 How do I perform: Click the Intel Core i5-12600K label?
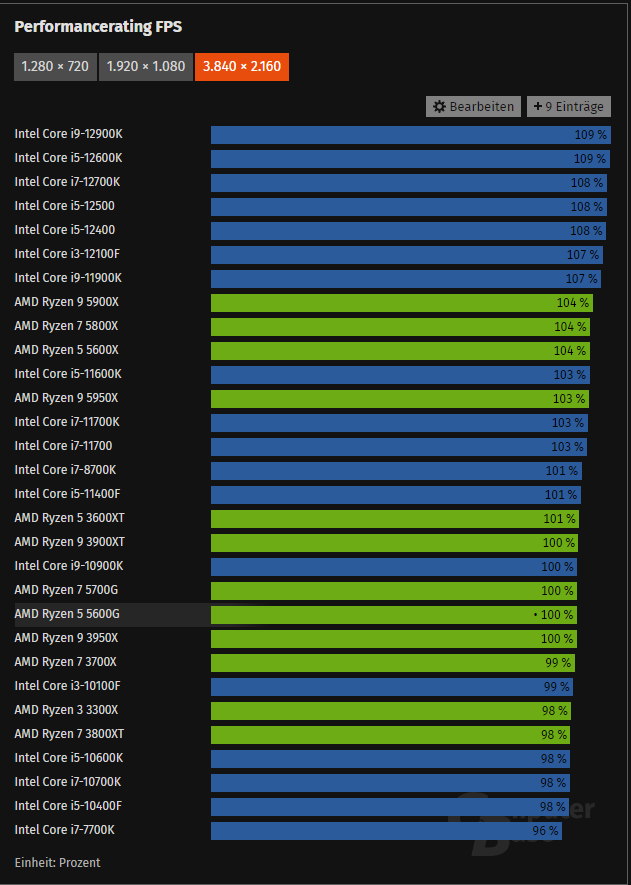point(68,158)
